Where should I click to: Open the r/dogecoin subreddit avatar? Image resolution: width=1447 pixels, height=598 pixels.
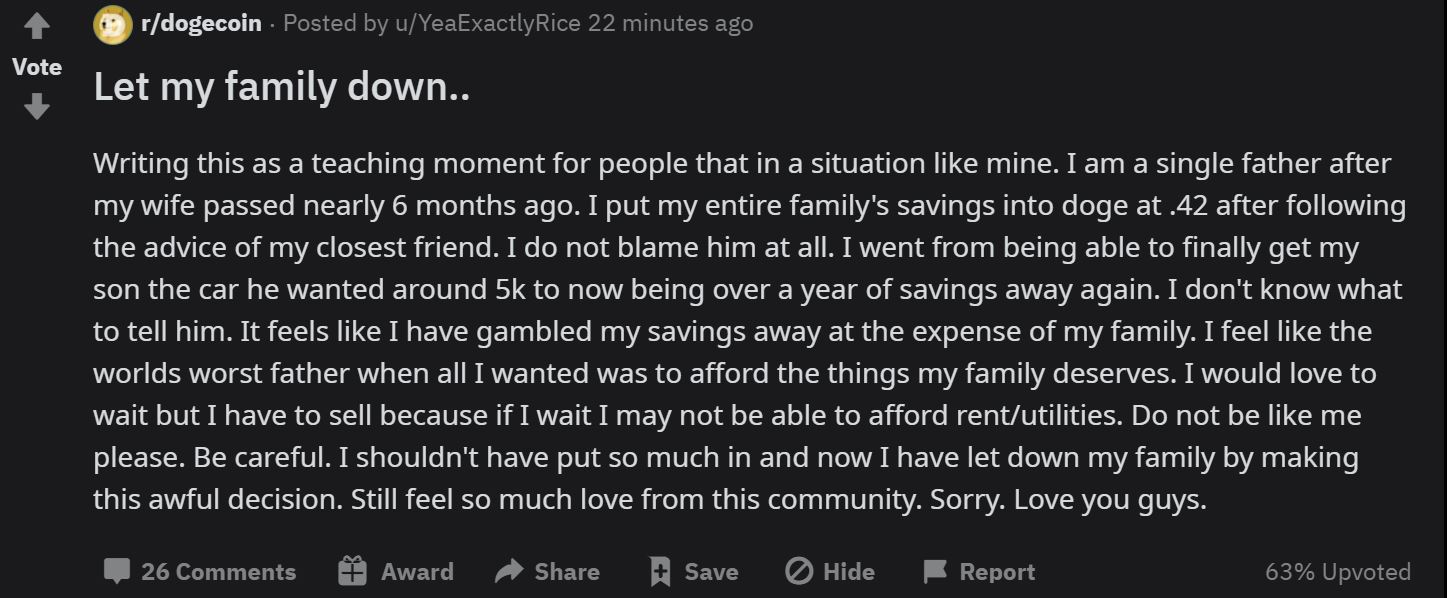click(x=113, y=24)
